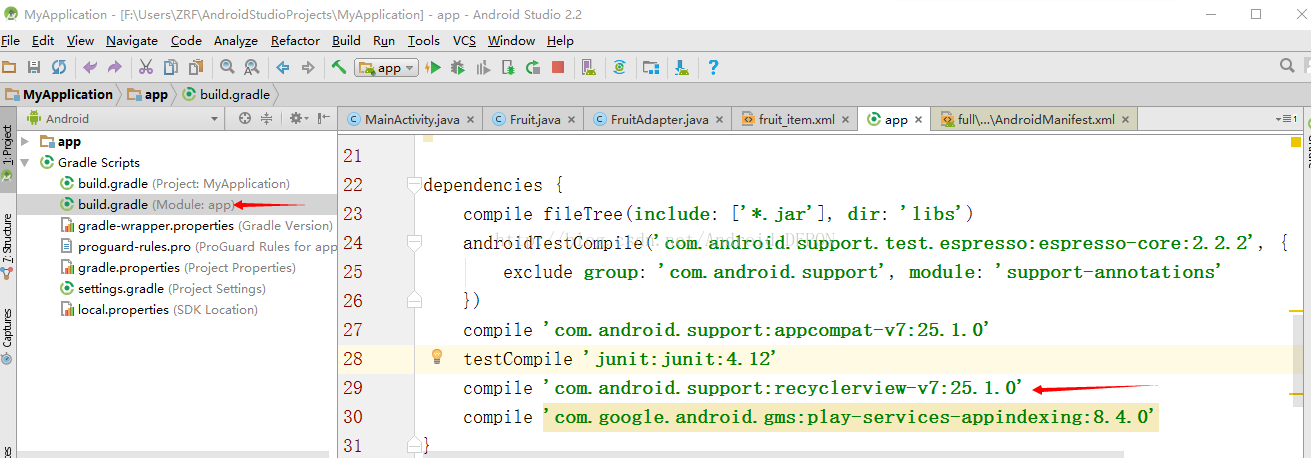Open the File menu
The width and height of the screenshot is (1311, 458).
pos(10,41)
